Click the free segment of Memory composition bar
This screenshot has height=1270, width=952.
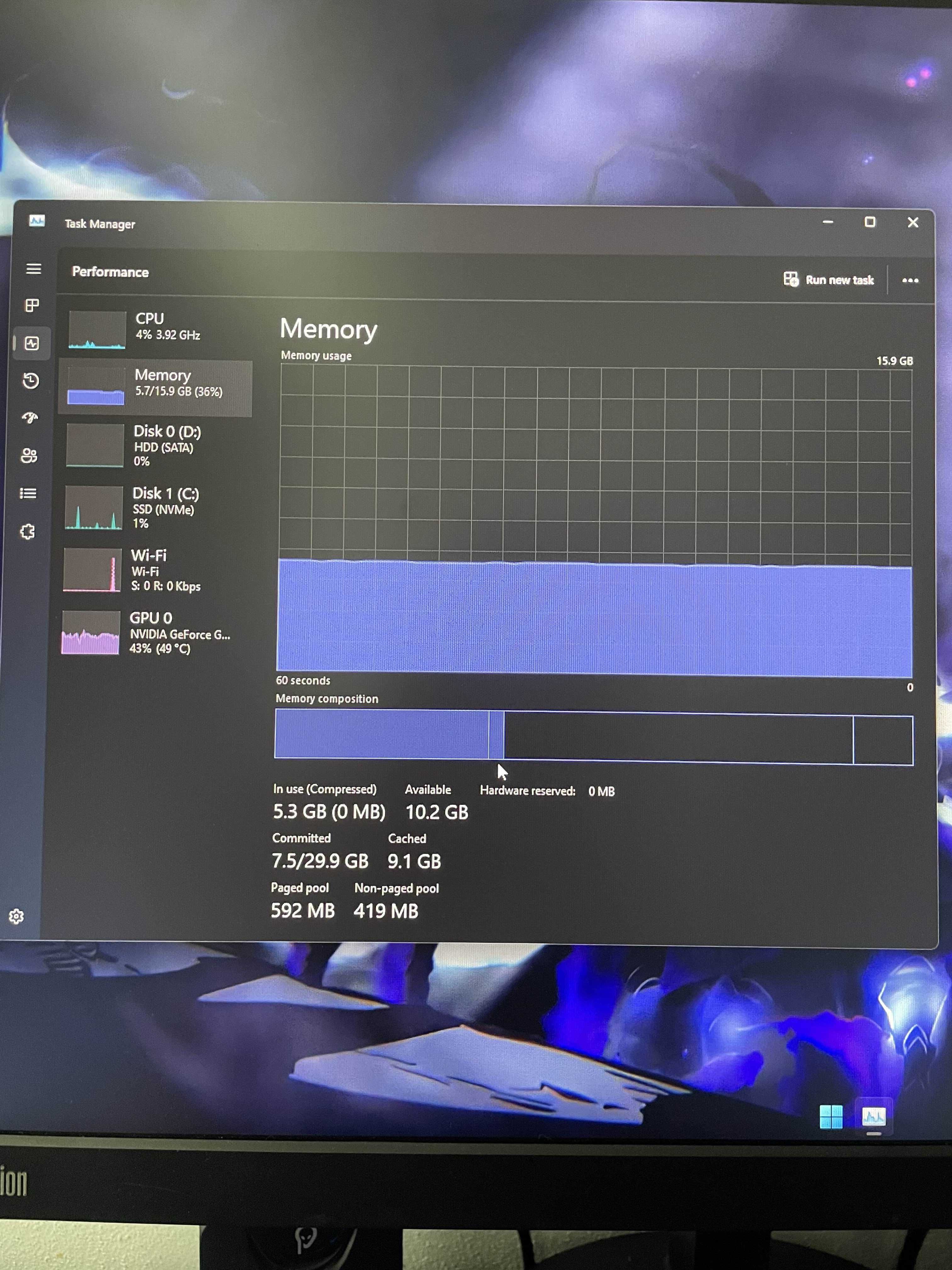[x=883, y=740]
